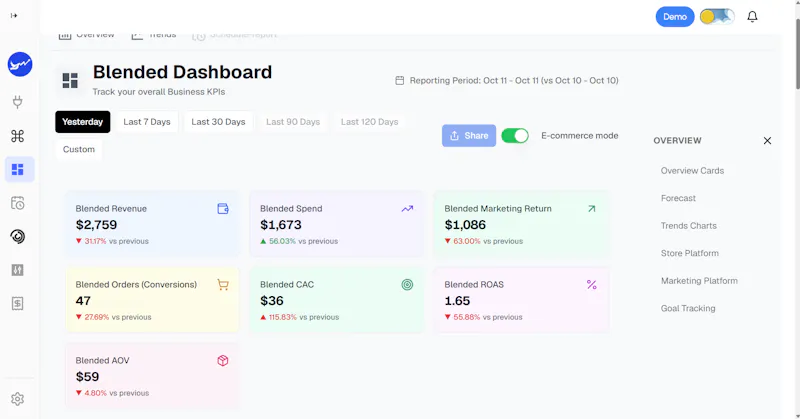
Task: Click the 56.03% vs previous change
Action: point(299,241)
